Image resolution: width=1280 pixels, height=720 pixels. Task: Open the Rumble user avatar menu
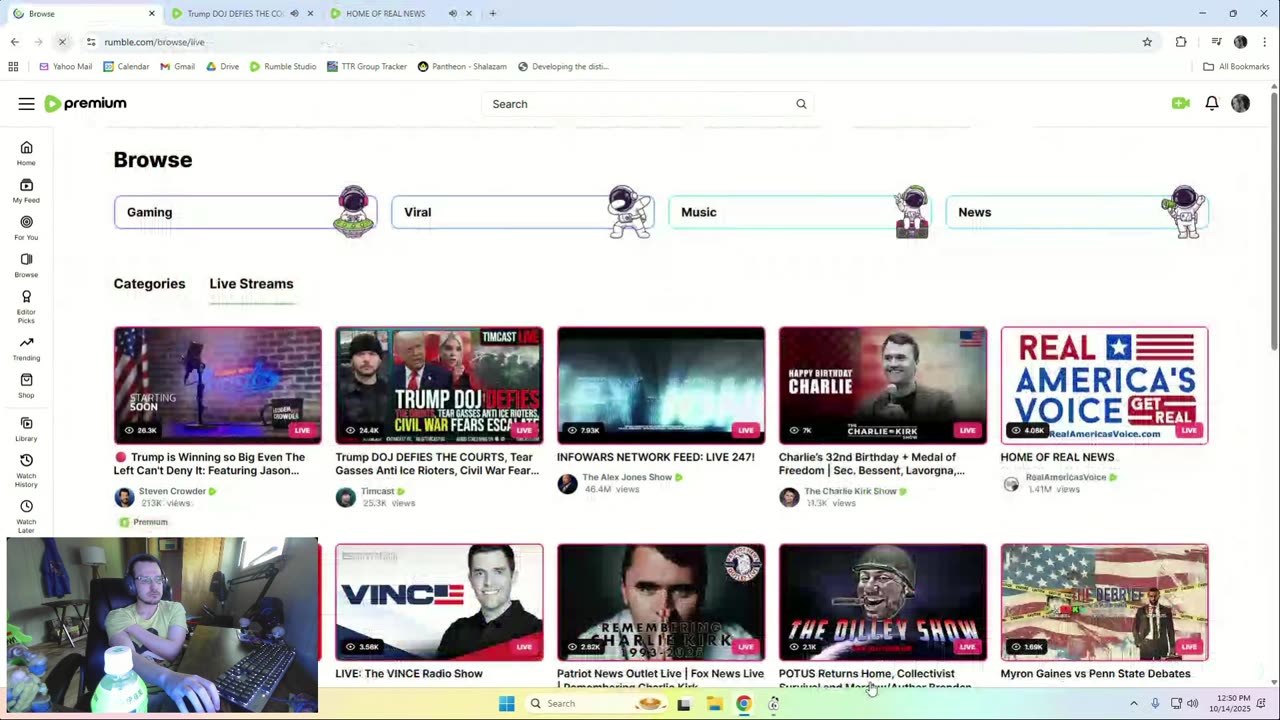(1240, 103)
